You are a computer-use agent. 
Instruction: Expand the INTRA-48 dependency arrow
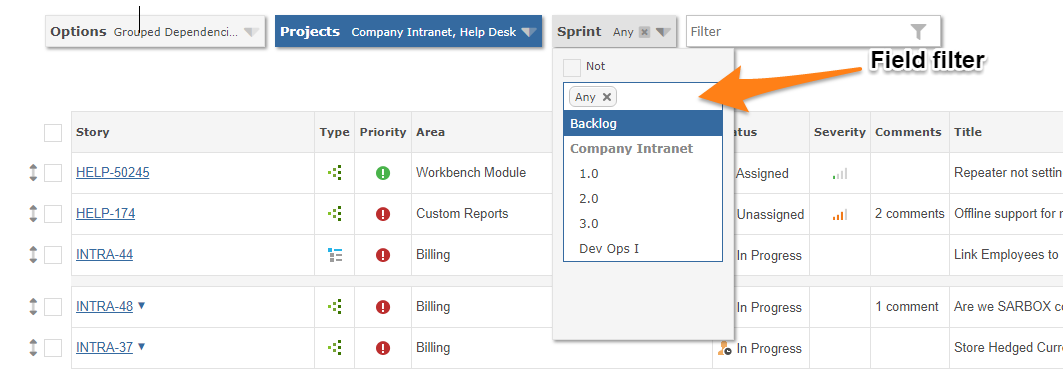[141, 306]
